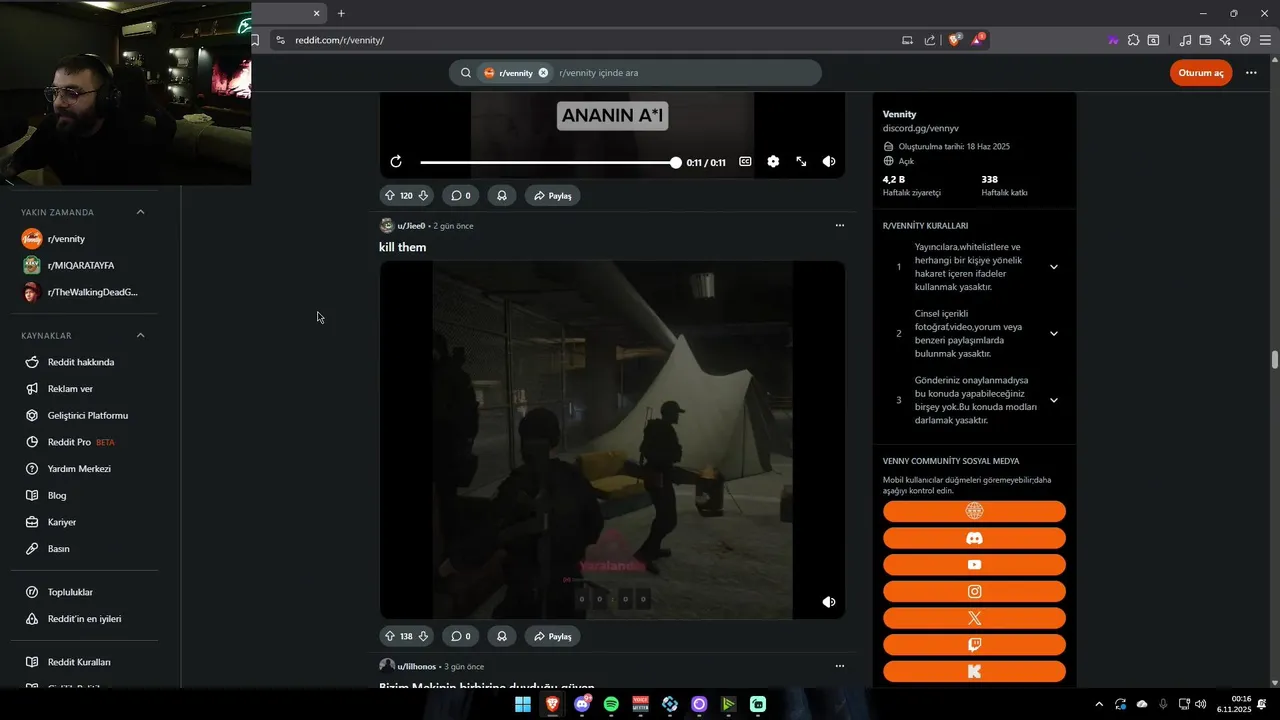
Task: Replay the ANANIN A*I video
Action: [396, 162]
